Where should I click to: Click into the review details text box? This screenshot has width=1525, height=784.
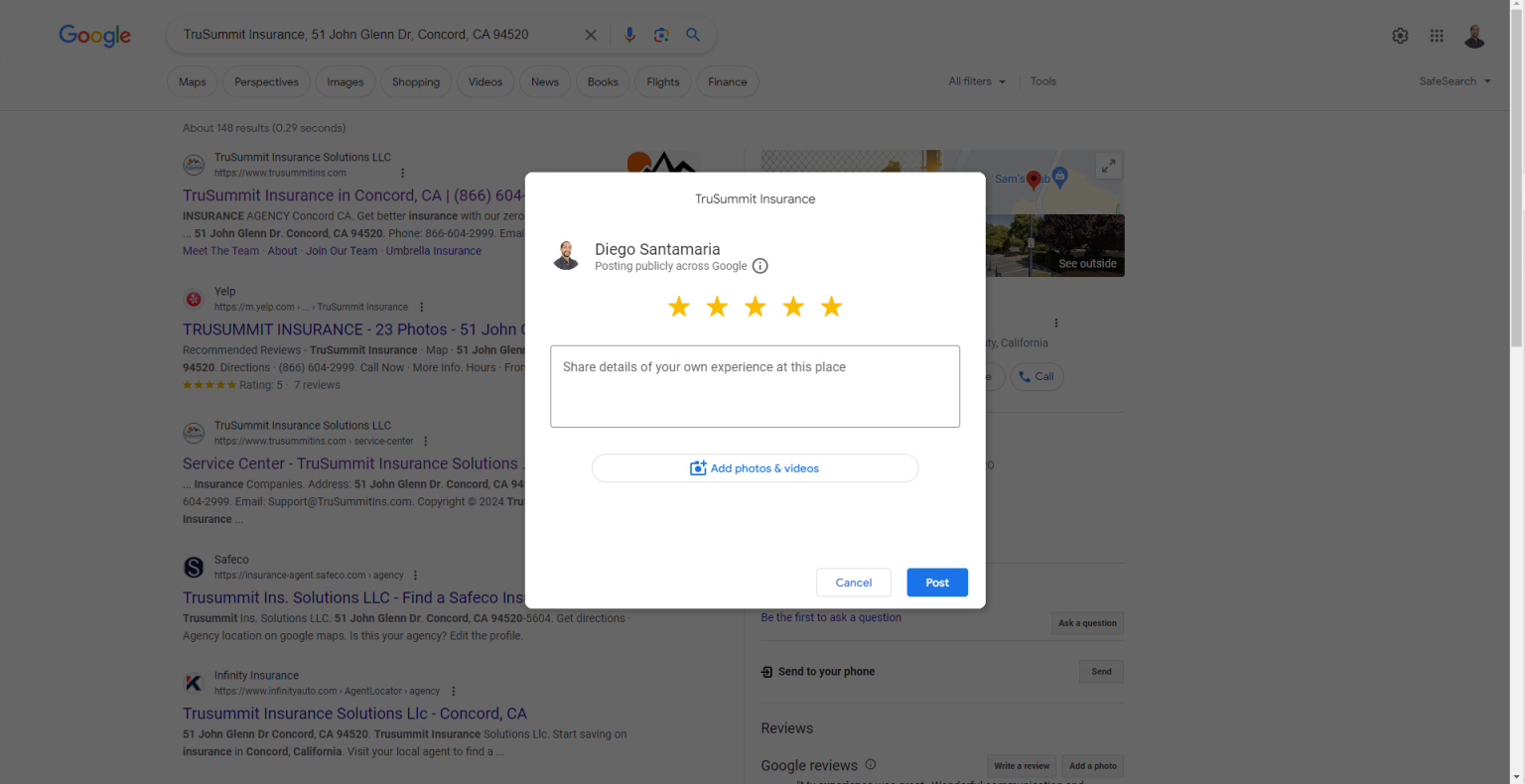755,386
